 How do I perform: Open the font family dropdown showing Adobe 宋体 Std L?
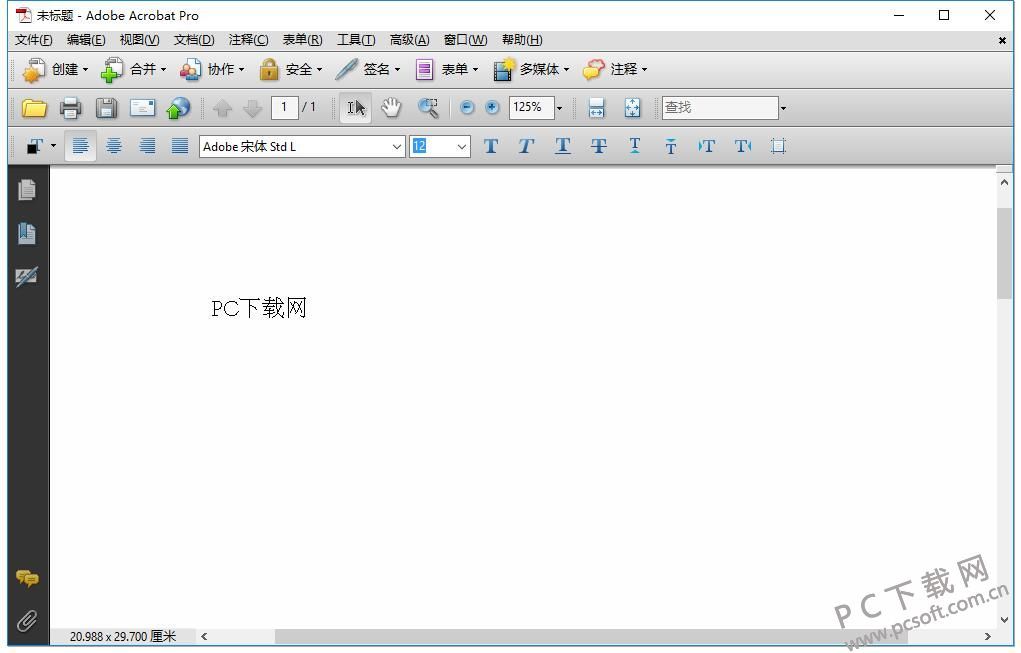tap(396, 146)
